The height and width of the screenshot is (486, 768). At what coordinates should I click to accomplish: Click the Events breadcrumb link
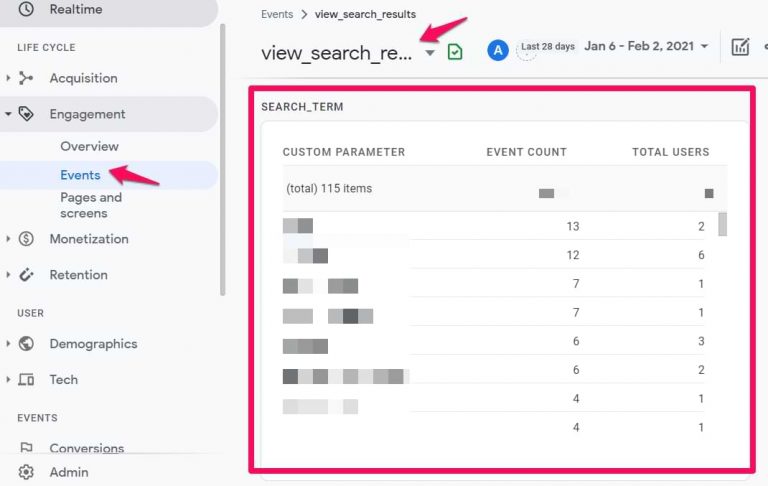point(277,15)
